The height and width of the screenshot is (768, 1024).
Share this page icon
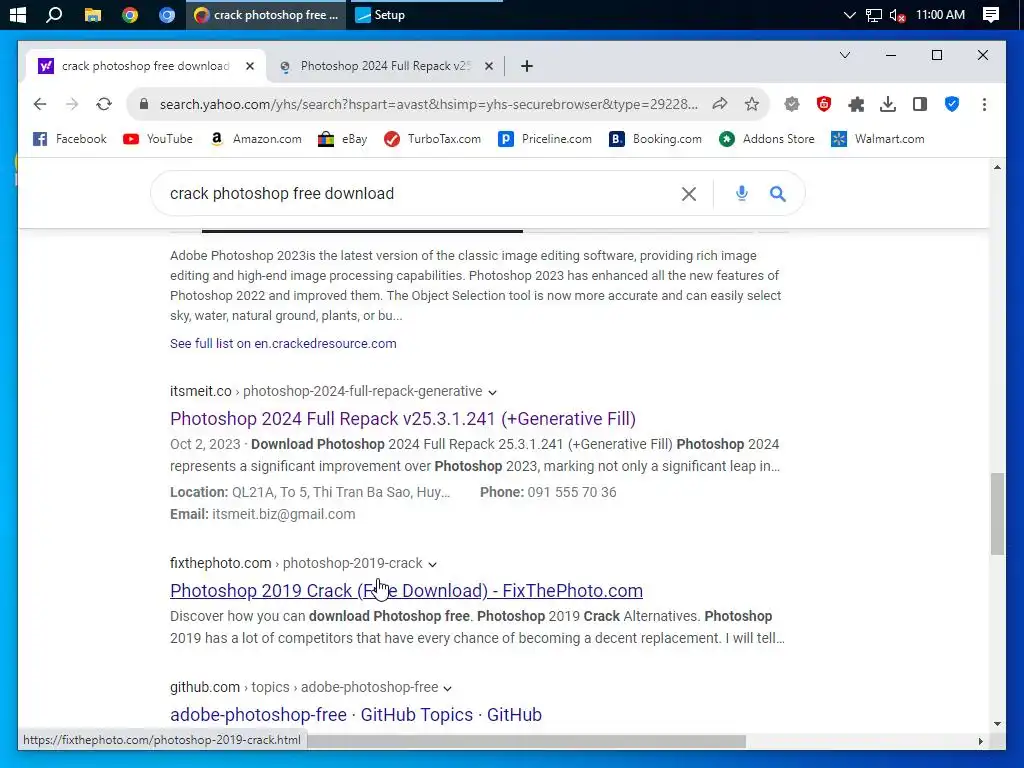point(720,104)
